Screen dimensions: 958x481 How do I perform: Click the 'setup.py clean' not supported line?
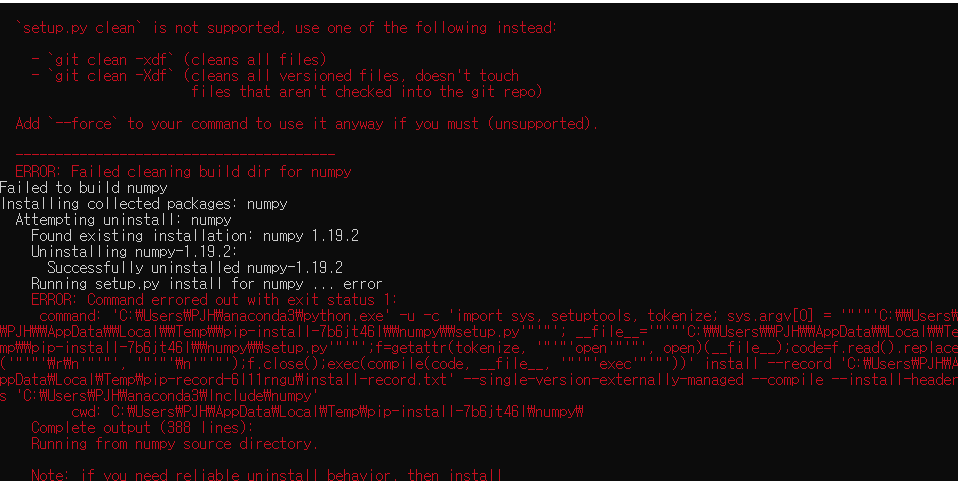(x=286, y=27)
